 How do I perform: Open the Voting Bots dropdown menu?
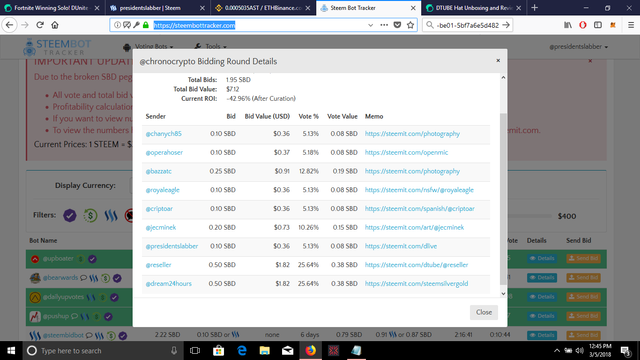pyautogui.click(x=148, y=47)
